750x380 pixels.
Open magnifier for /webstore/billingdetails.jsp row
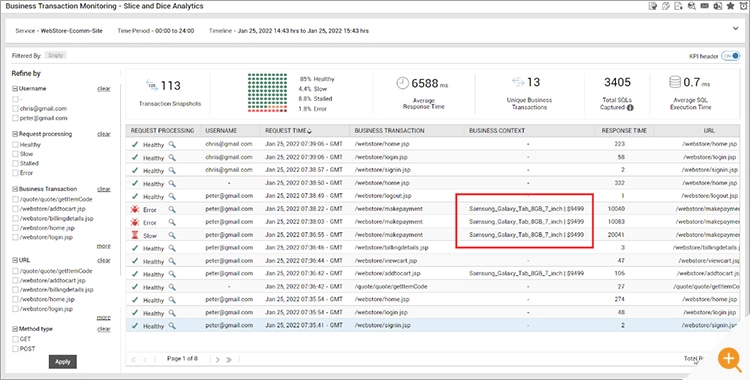(x=172, y=248)
